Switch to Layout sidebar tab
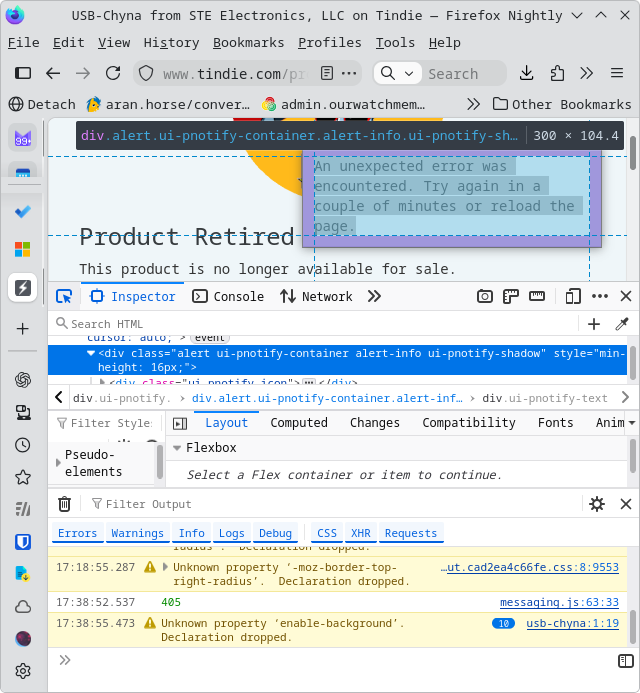This screenshot has height=693, width=640. tap(226, 423)
